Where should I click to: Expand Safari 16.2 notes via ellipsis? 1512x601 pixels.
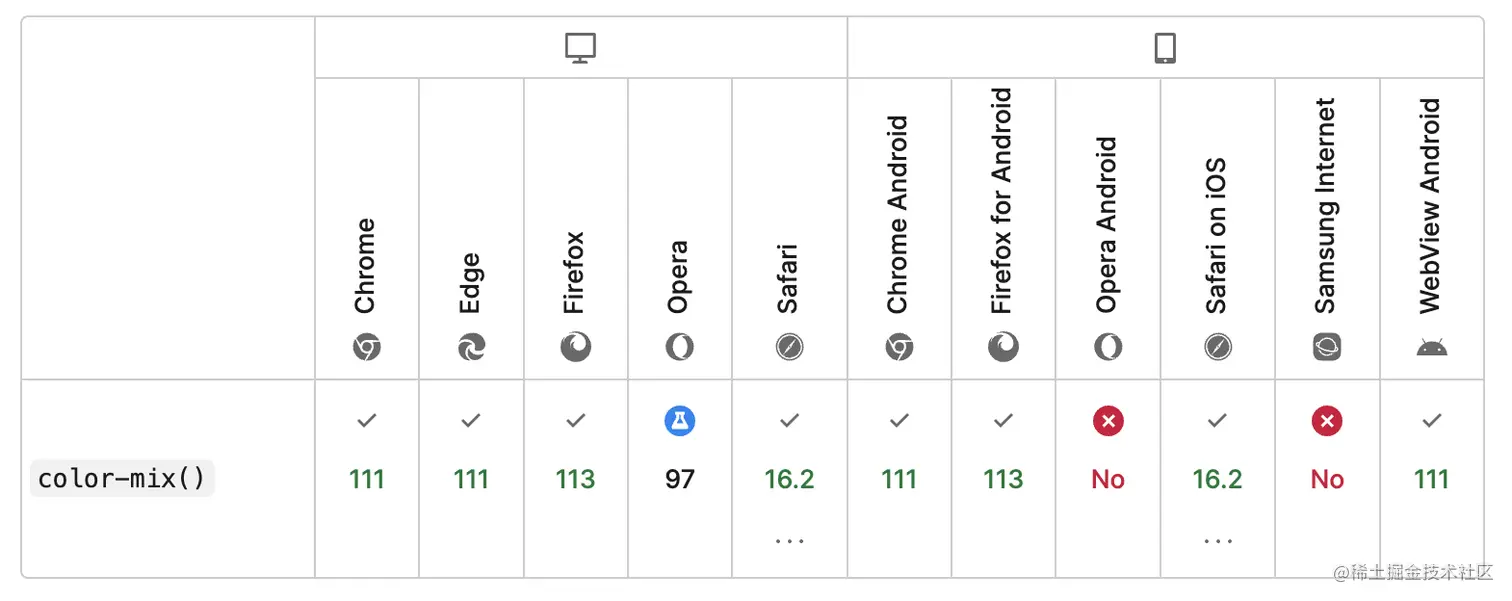click(789, 541)
